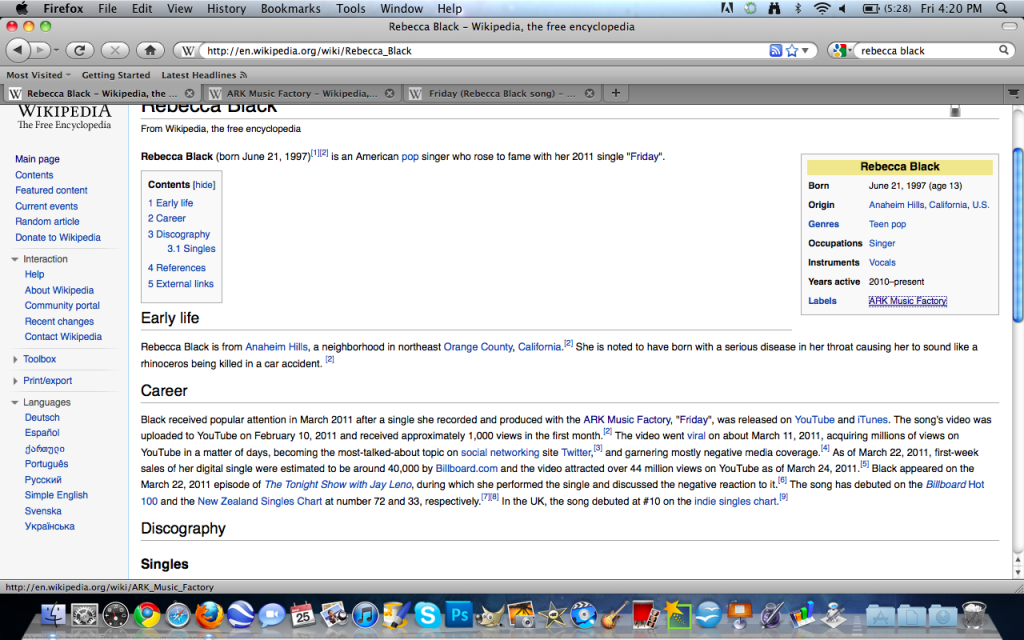The height and width of the screenshot is (640, 1024).
Task: Reload the page with the Reload button
Action: pos(80,50)
